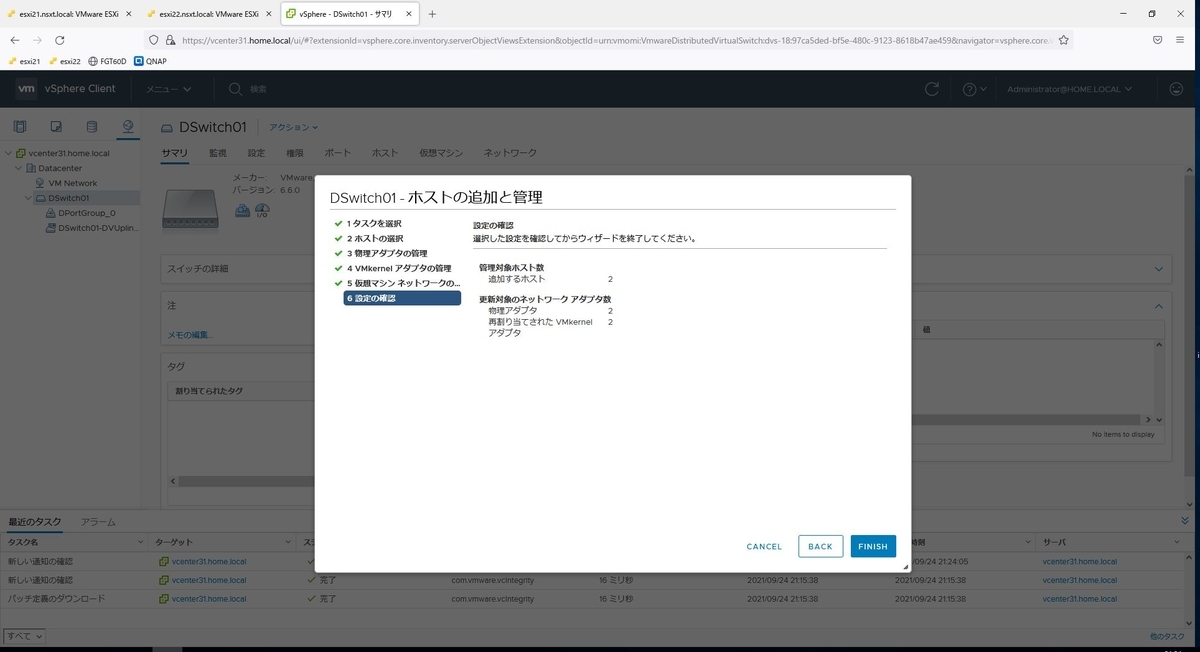Screen dimensions: 1200x652
Task: Bookmark this page with the star icon
Action: tap(1064, 40)
